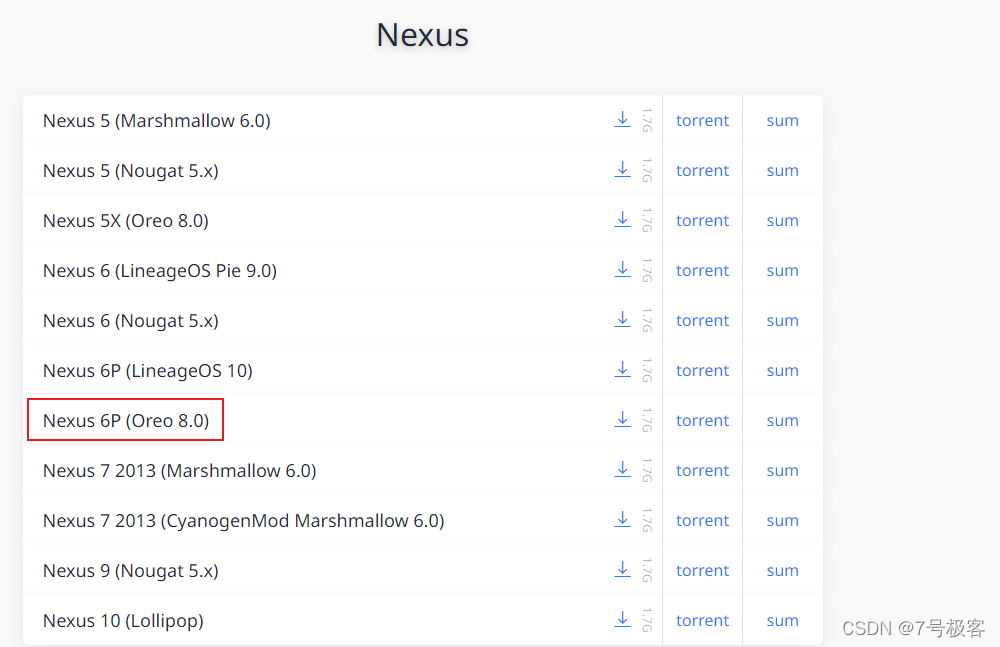Select 'Nexus 7 2013 (CyanogenMod Marshmallow 6.0)' text
The image size is (1000, 647).
click(244, 521)
